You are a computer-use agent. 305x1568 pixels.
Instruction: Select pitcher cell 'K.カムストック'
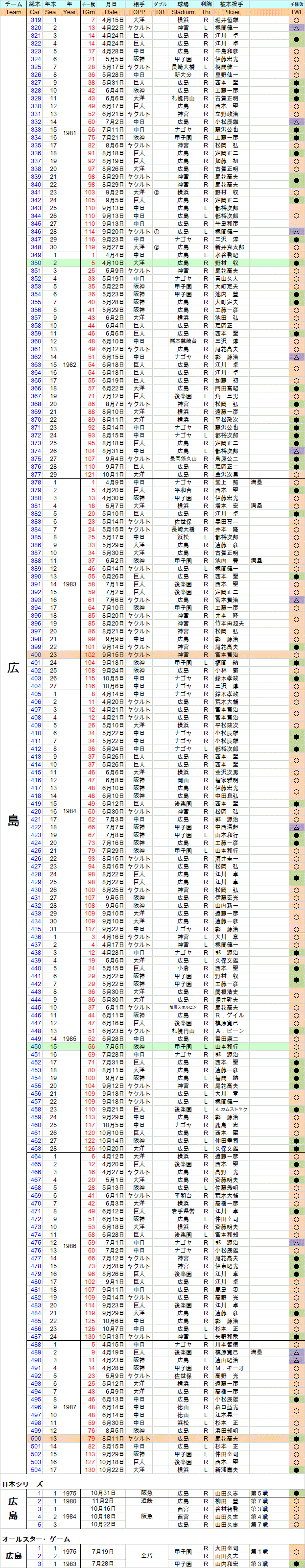(232, 1109)
